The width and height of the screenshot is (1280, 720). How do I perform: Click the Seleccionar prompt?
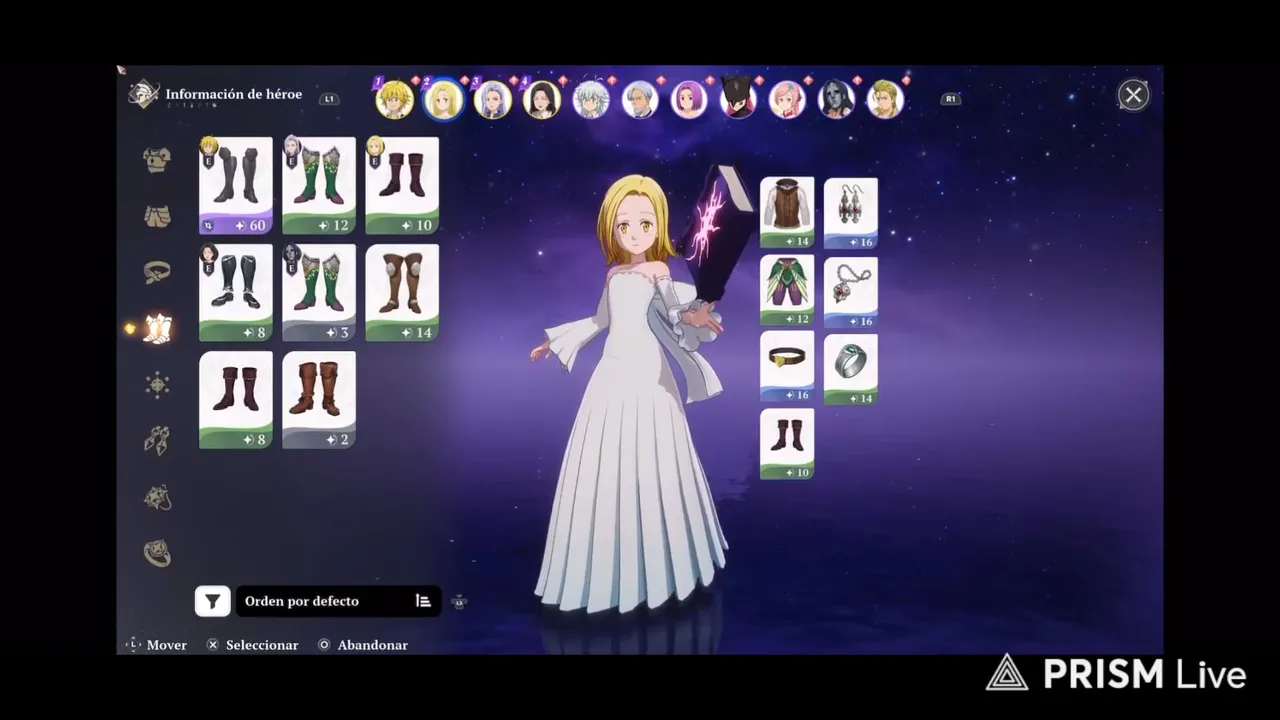pos(252,645)
